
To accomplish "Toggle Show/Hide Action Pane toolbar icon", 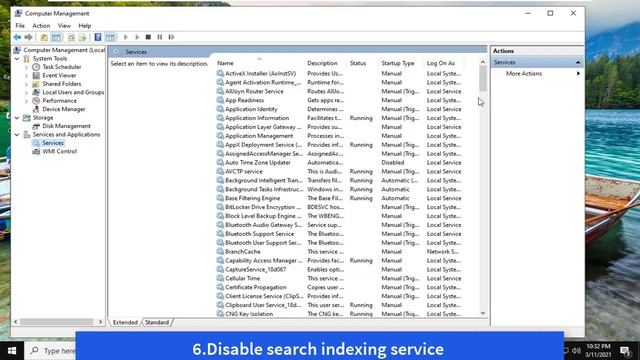I will coord(110,37).
